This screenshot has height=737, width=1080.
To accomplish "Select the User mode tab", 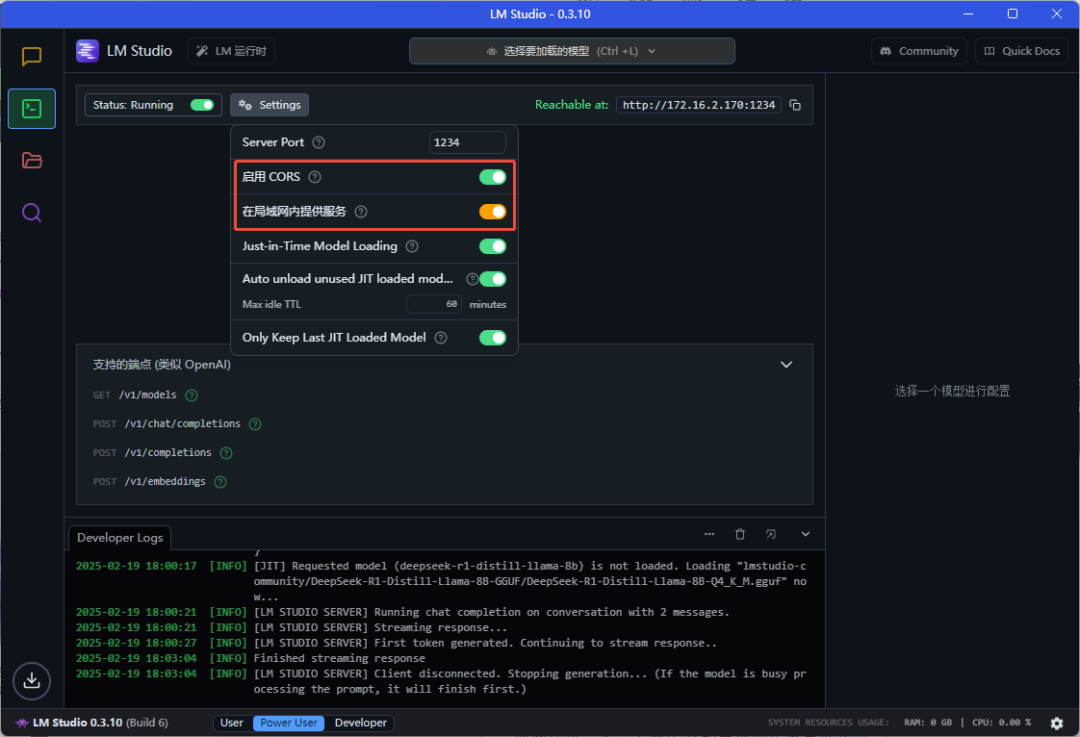I will pyautogui.click(x=231, y=723).
